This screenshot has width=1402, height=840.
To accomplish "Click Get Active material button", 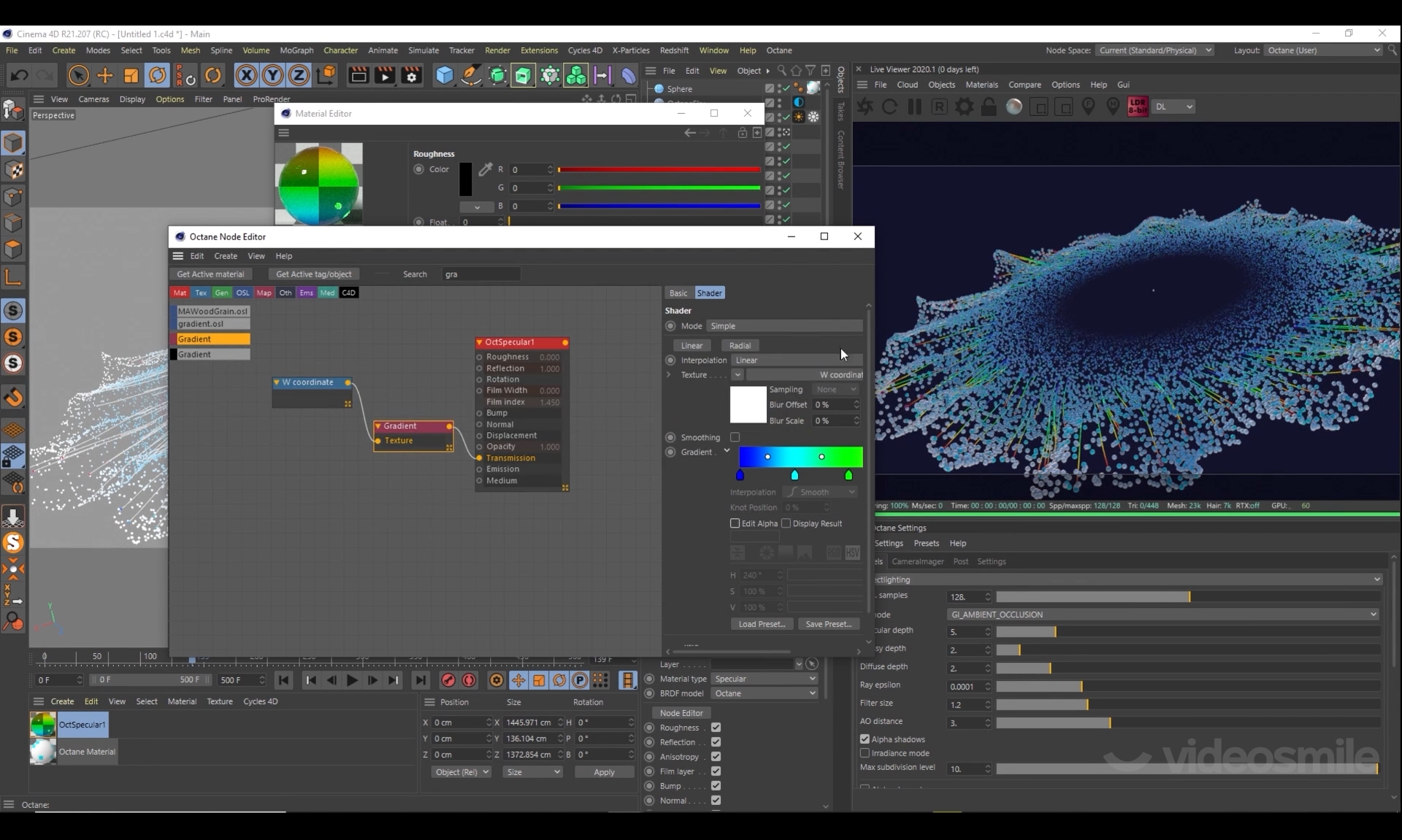I will (x=210, y=274).
